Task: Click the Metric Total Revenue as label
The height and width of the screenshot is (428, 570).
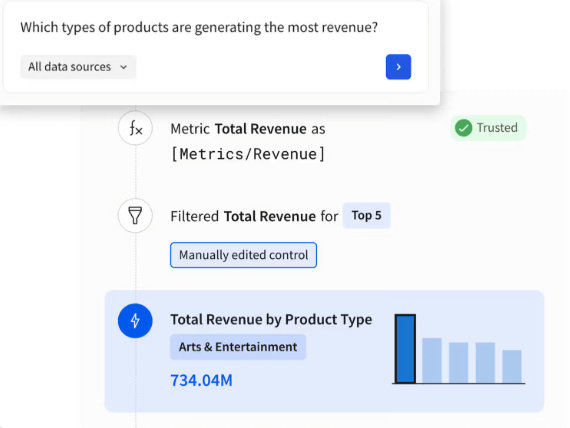Action: [x=248, y=129]
